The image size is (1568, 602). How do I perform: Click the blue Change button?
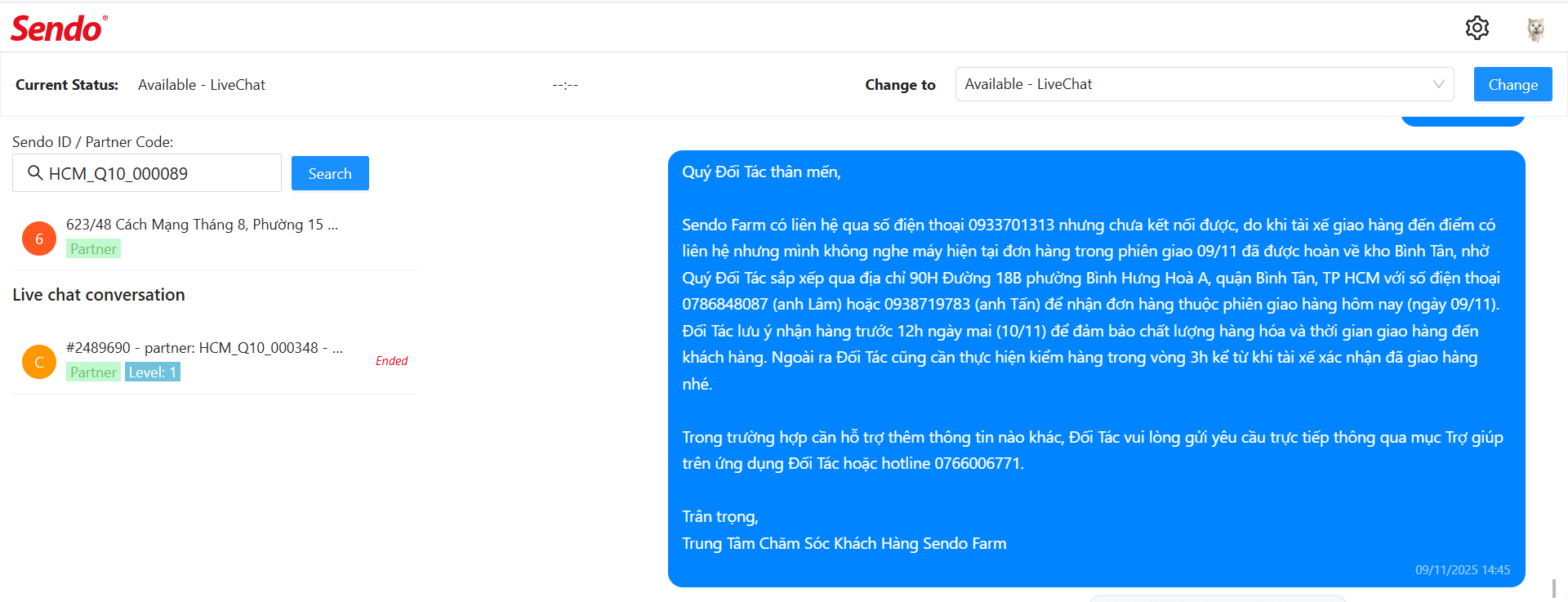[x=1512, y=84]
